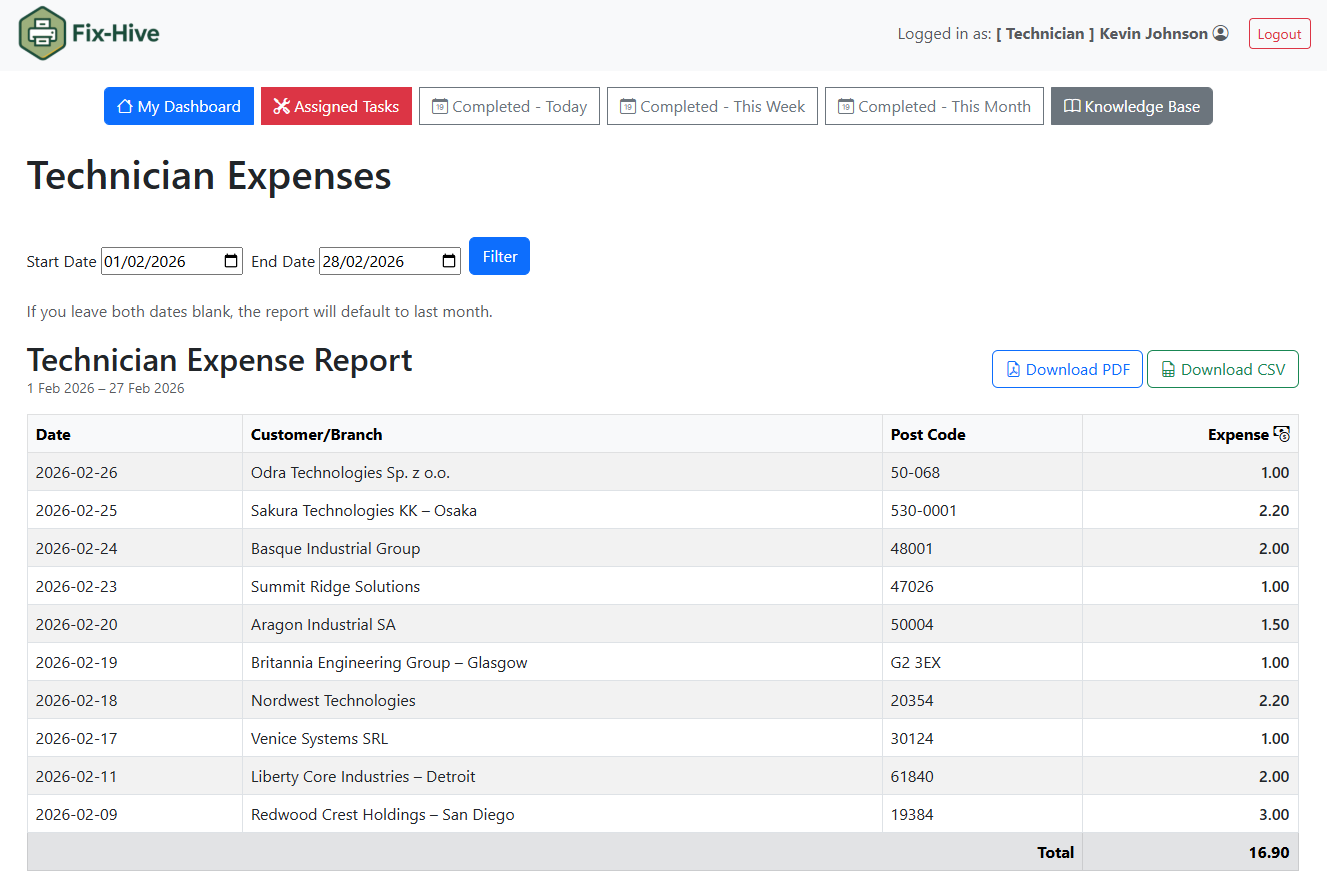Open calendar picker in Start Date field
The image size is (1327, 886).
pos(231,261)
